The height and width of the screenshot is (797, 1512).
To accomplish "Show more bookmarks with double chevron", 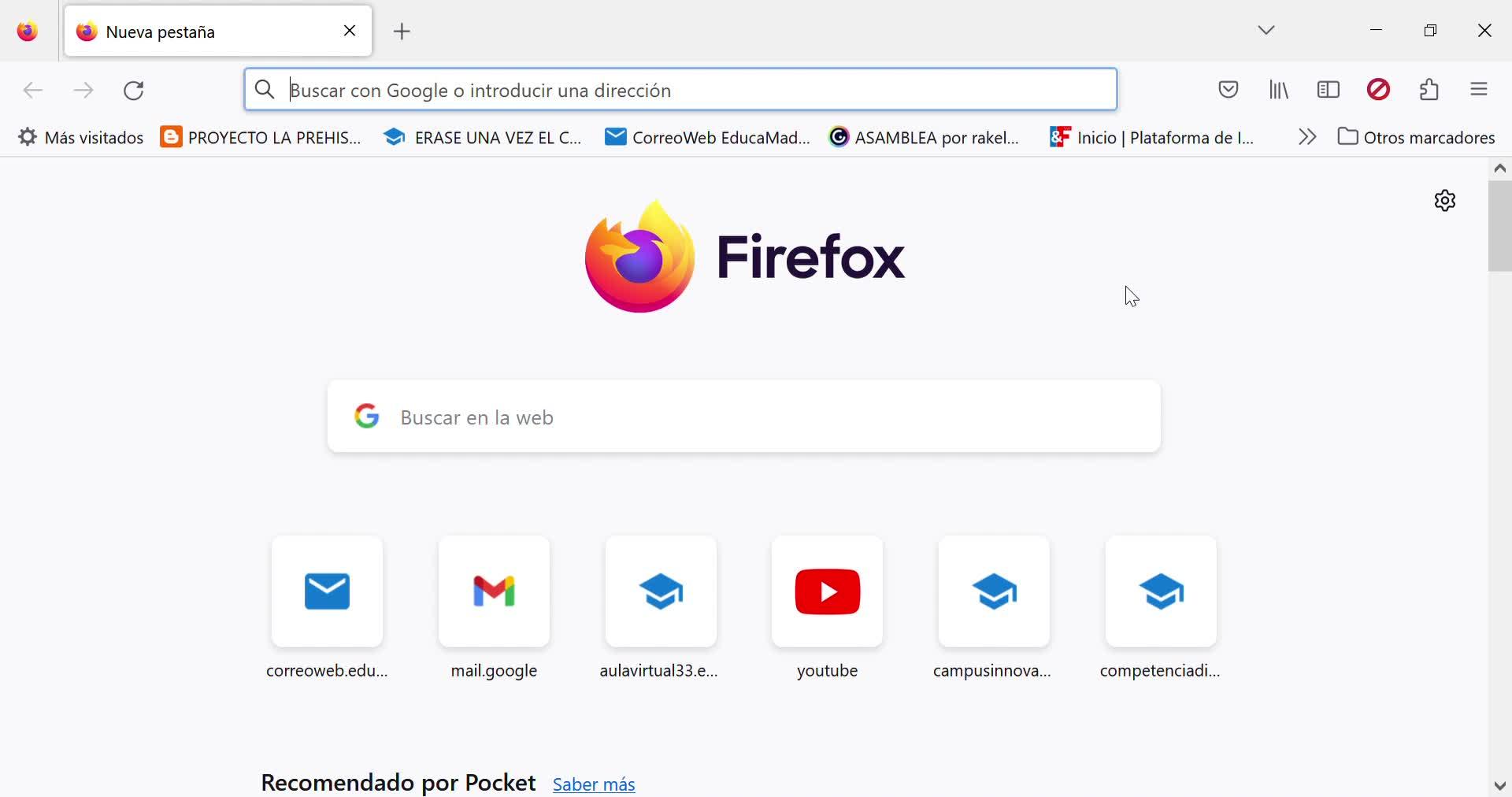I will pyautogui.click(x=1307, y=137).
